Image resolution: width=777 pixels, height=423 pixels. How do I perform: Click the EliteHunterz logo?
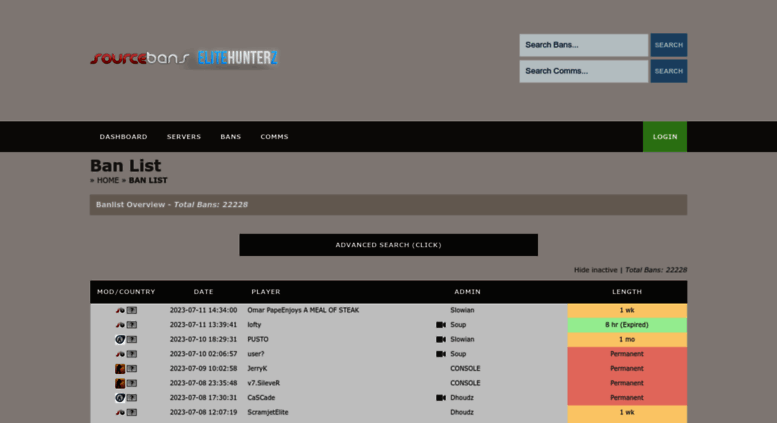coord(237,58)
